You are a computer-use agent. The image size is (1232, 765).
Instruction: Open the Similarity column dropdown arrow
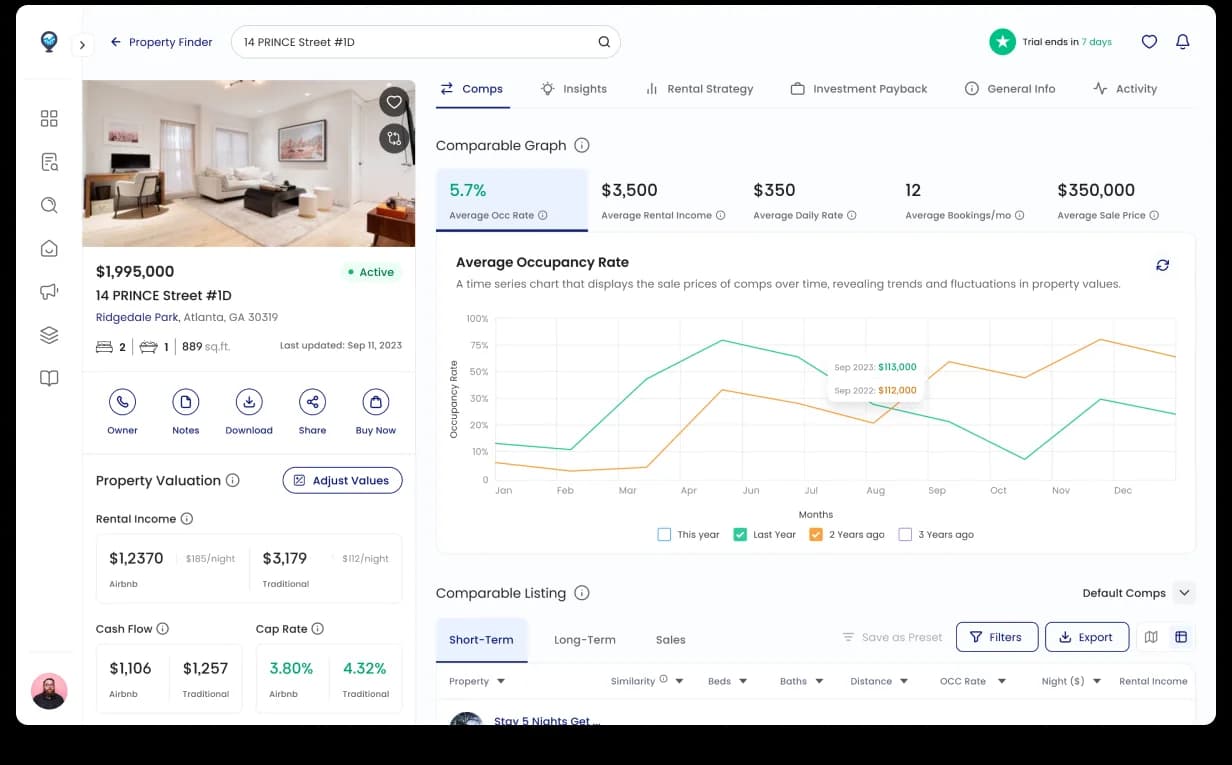point(679,681)
